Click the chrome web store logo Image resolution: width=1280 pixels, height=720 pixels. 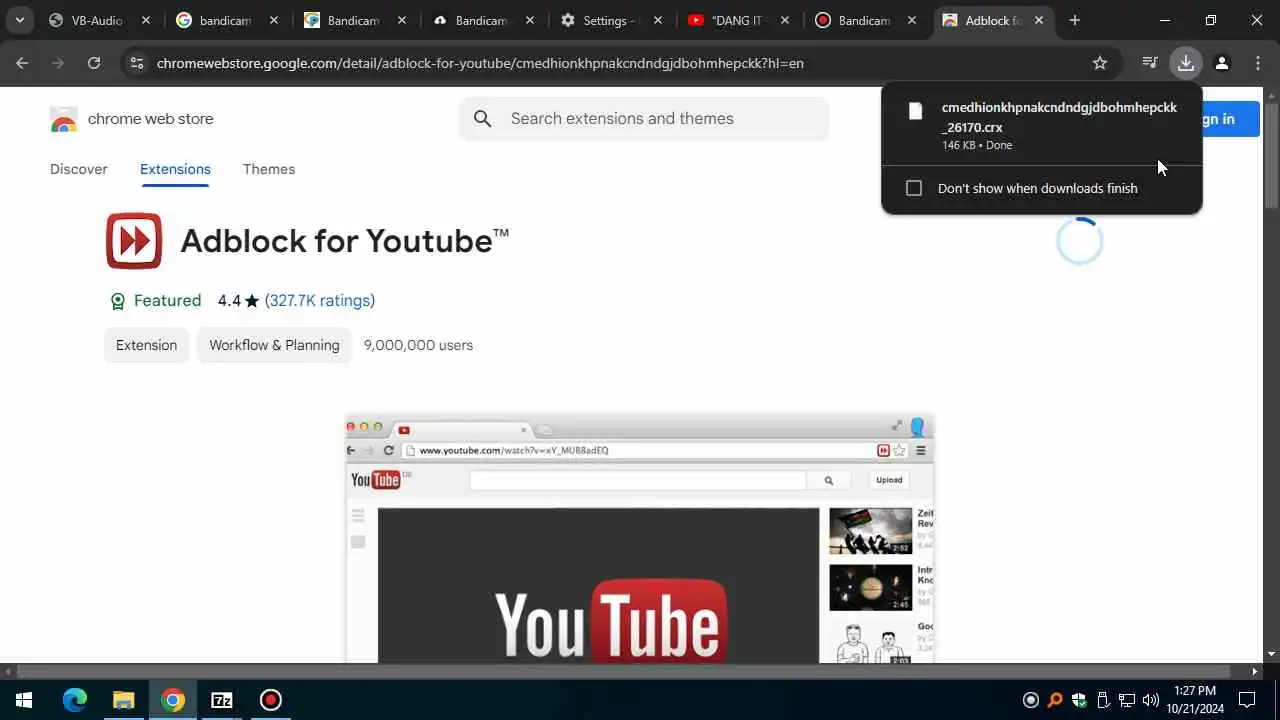click(64, 119)
